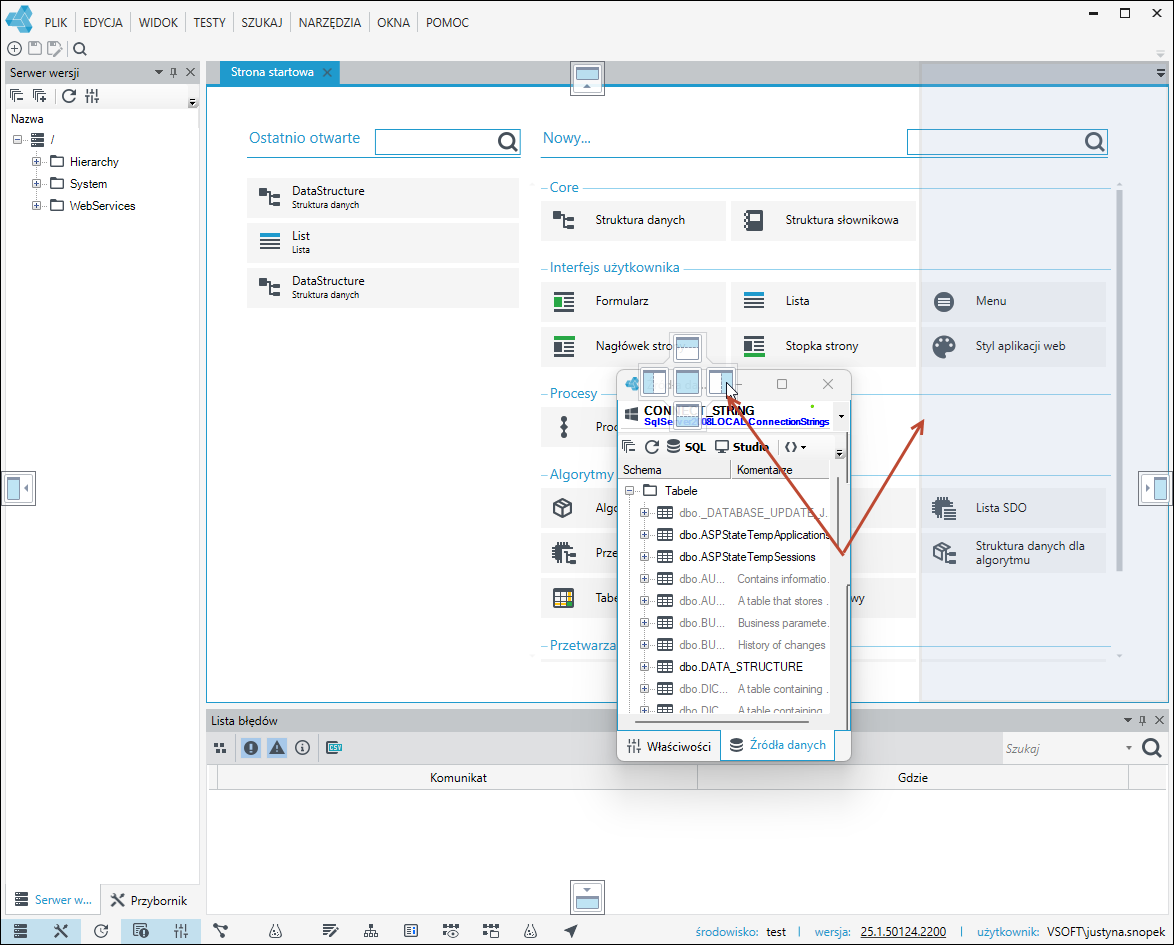Create a new Struktura danych item

(633, 220)
